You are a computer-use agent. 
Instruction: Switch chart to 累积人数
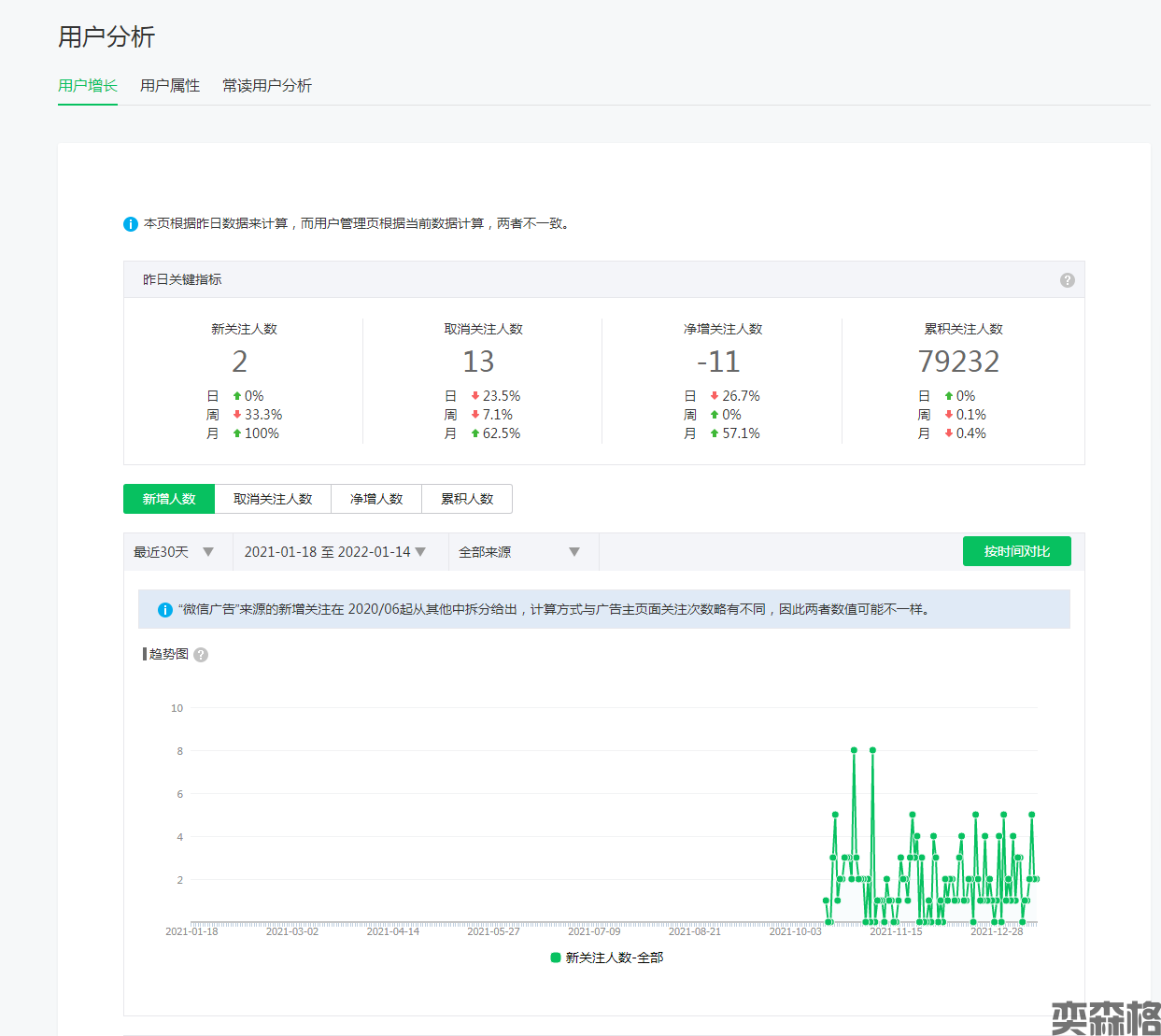[x=467, y=499]
